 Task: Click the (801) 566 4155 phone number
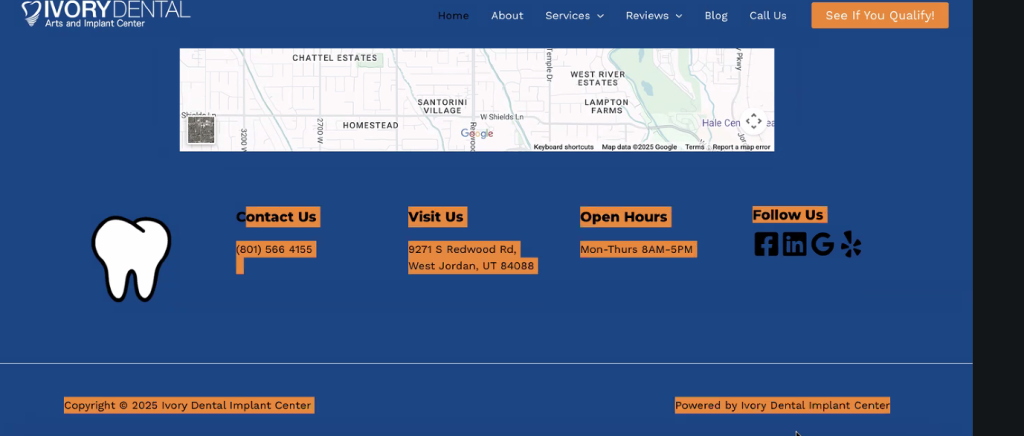(274, 249)
